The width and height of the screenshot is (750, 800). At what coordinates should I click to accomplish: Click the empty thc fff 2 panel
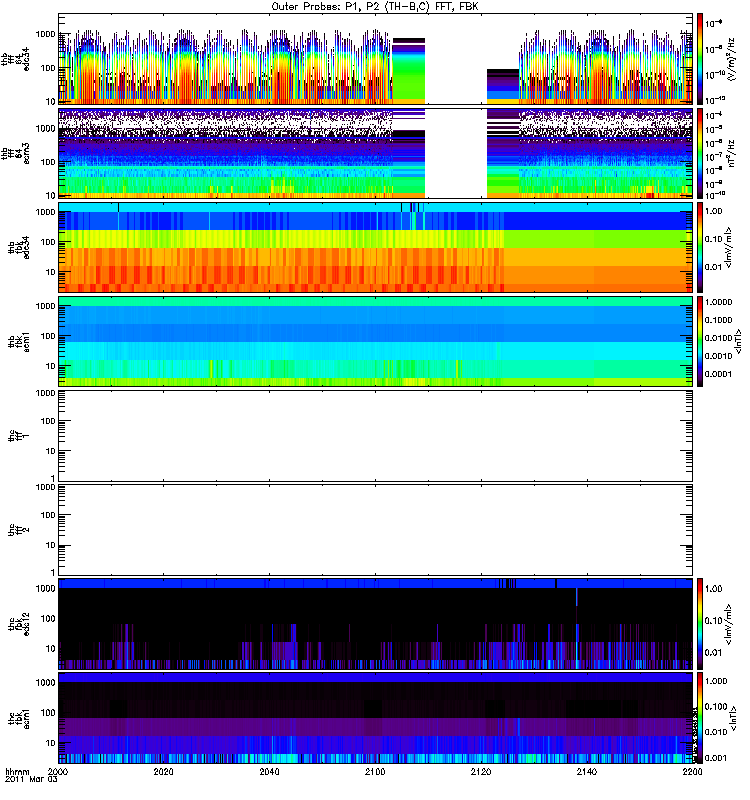(376, 530)
